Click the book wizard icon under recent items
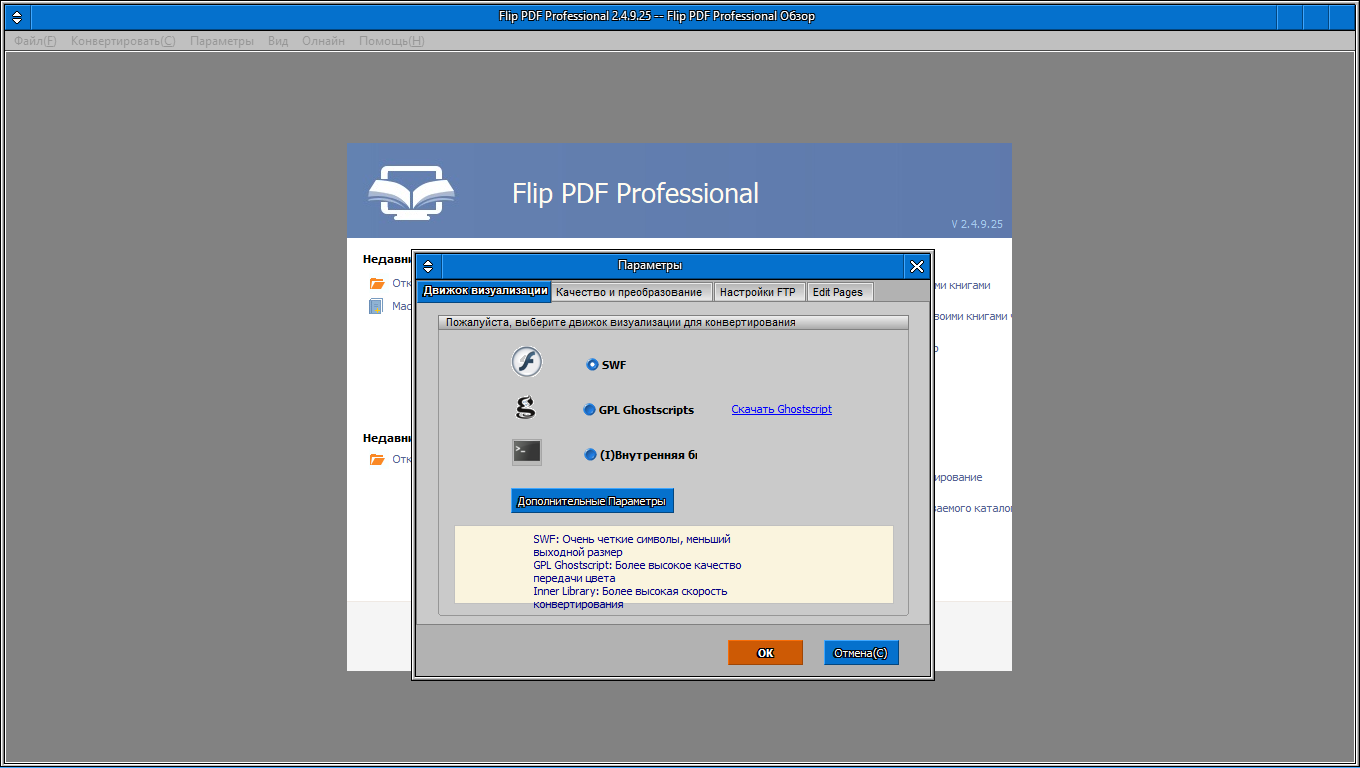Image resolution: width=1360 pixels, height=768 pixels. pyautogui.click(x=376, y=306)
